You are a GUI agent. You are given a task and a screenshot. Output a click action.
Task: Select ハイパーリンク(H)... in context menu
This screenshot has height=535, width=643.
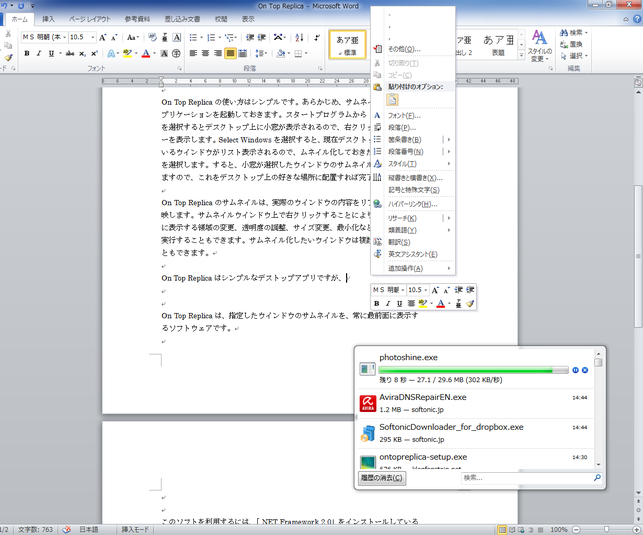[413, 204]
